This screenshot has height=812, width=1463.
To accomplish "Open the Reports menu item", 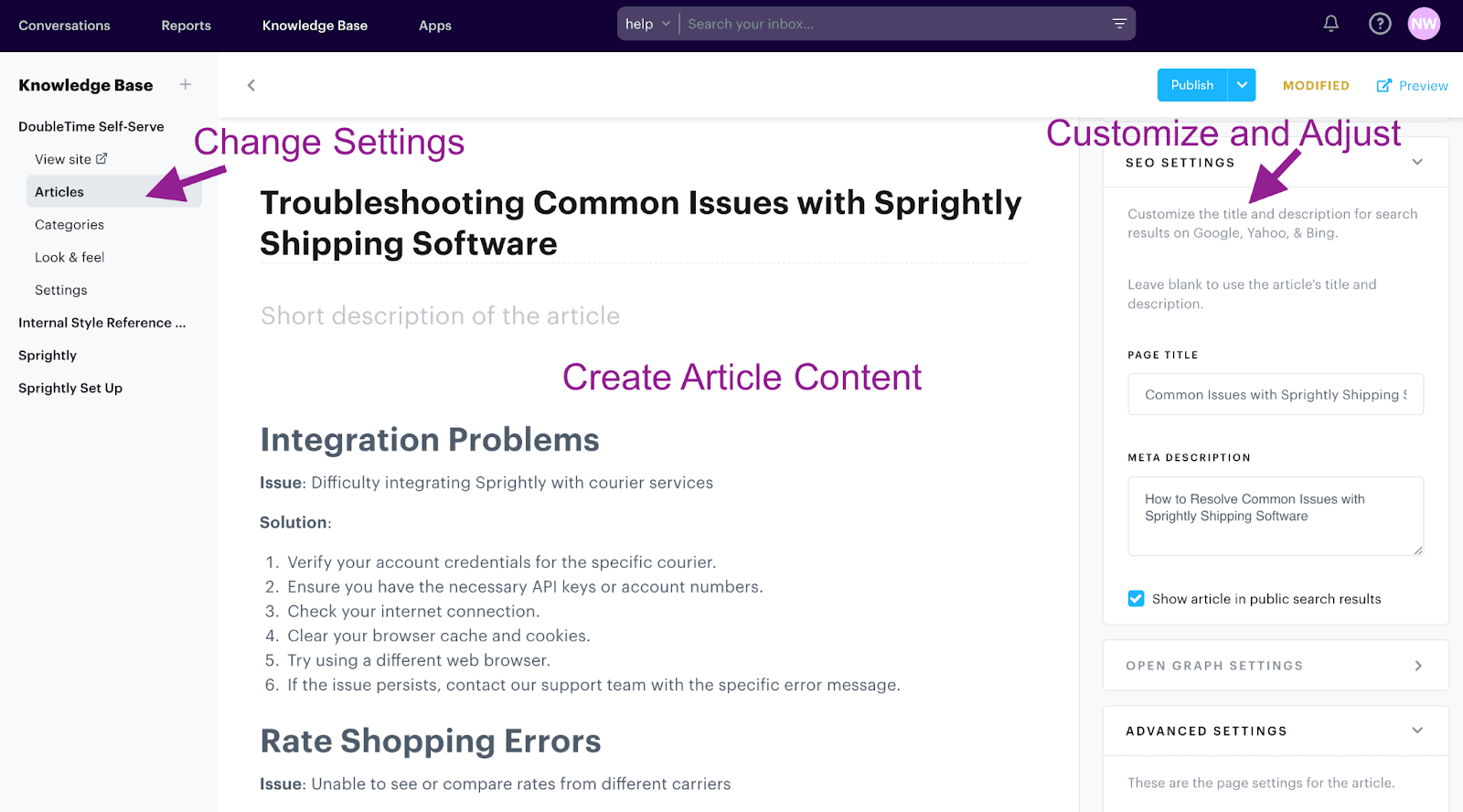I will [x=186, y=26].
